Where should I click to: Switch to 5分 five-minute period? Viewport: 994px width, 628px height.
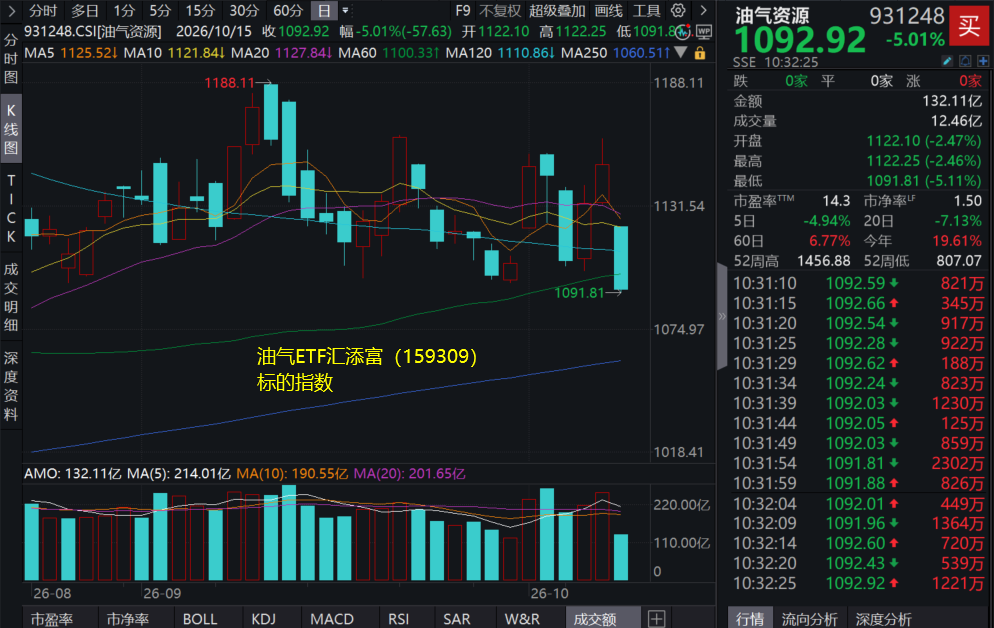pyautogui.click(x=160, y=11)
